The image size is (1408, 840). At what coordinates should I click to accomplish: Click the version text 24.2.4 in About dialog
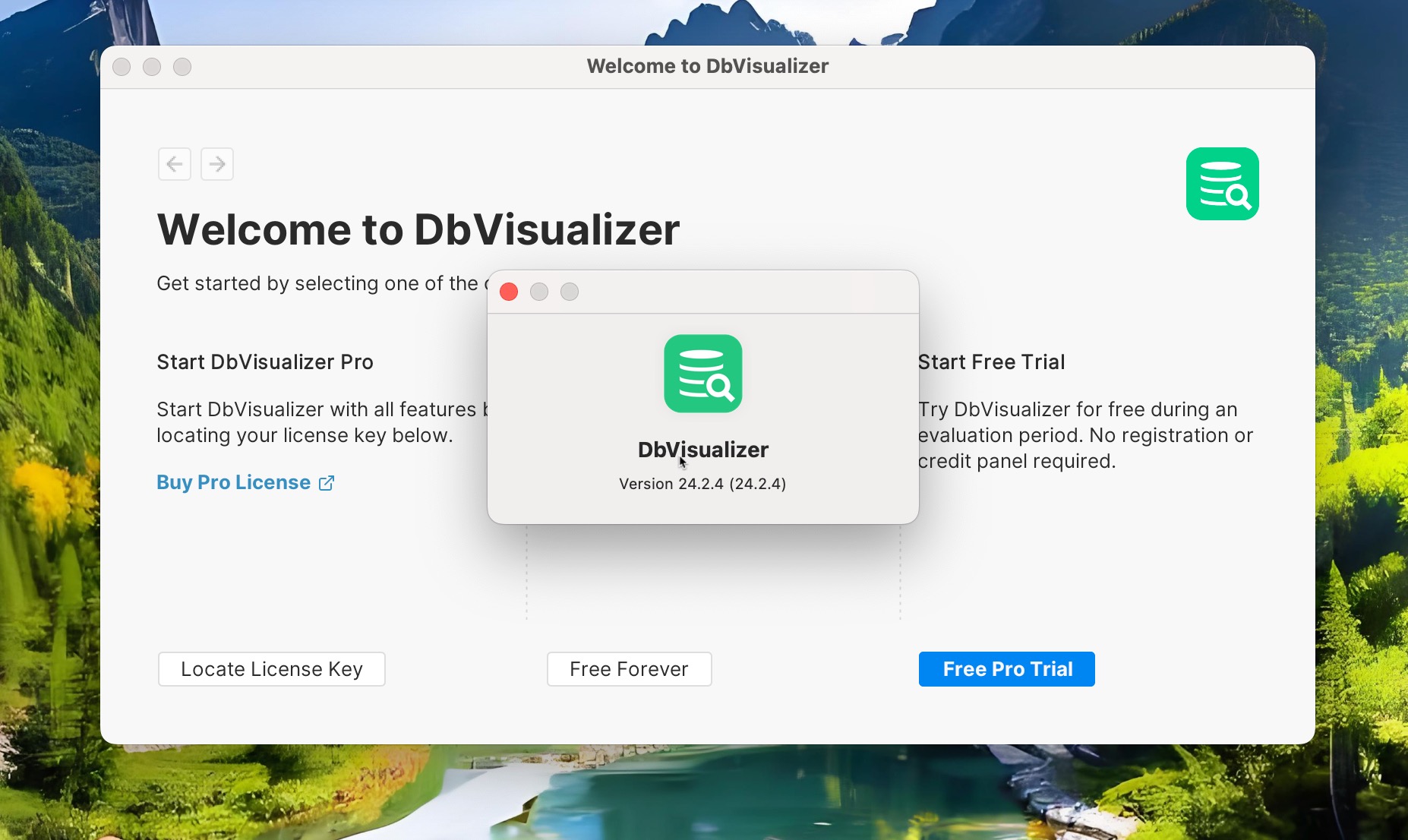pos(702,484)
